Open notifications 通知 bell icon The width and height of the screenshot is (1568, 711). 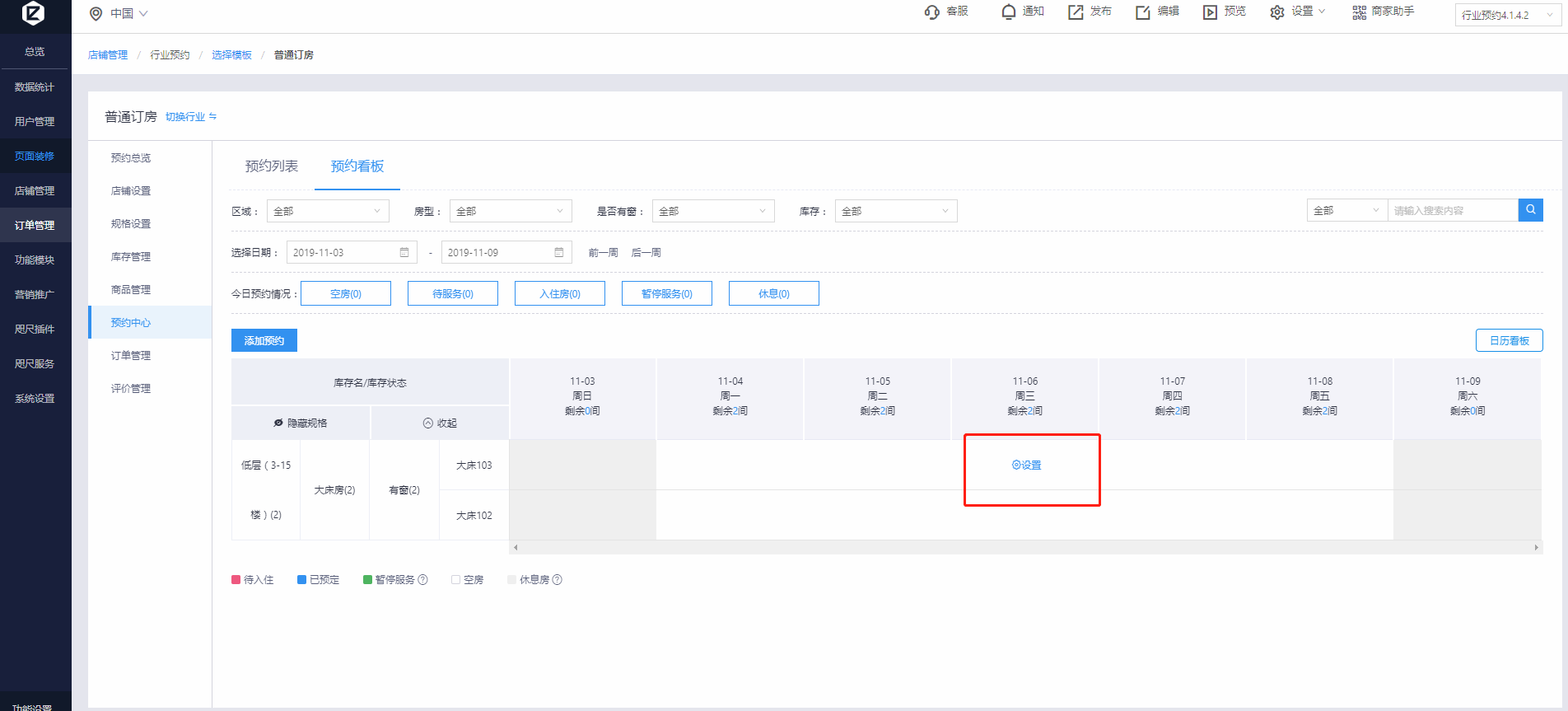[1009, 12]
